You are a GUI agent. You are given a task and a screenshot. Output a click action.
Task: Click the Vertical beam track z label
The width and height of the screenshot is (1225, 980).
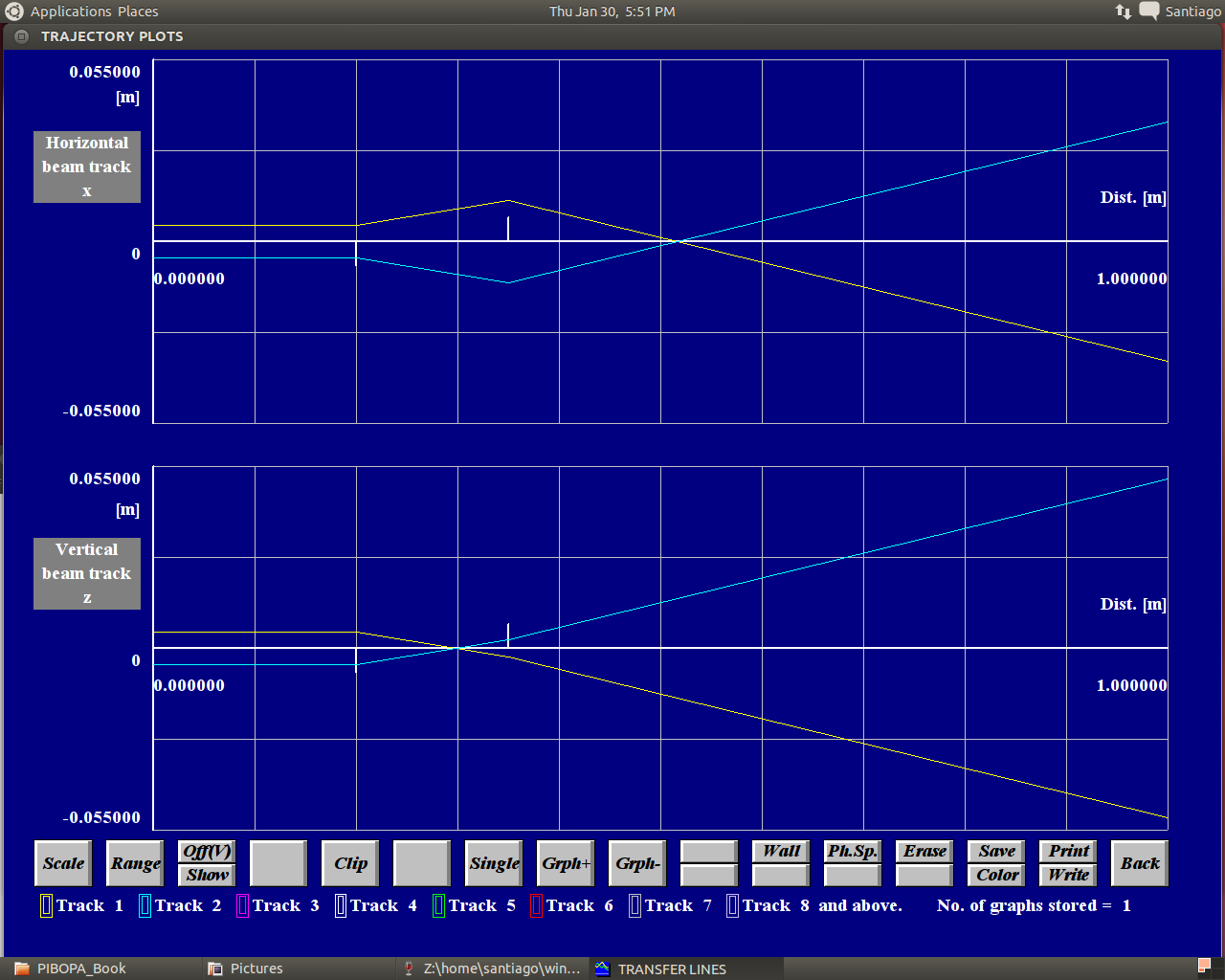(x=87, y=573)
